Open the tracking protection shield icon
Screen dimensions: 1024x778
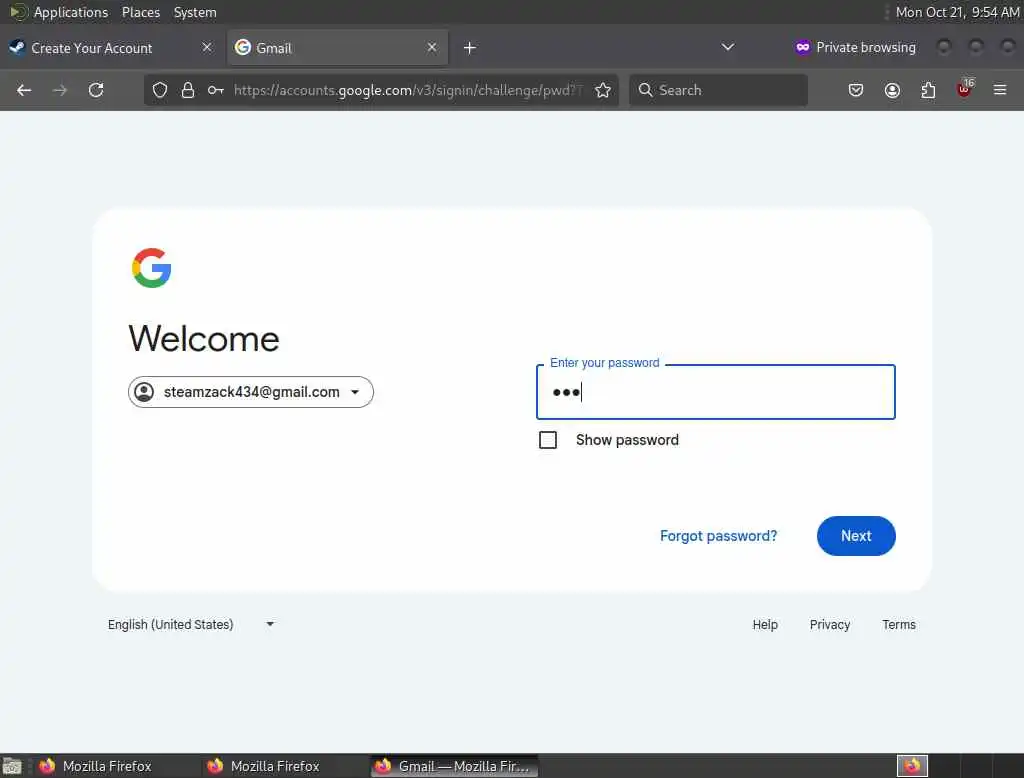pos(160,90)
